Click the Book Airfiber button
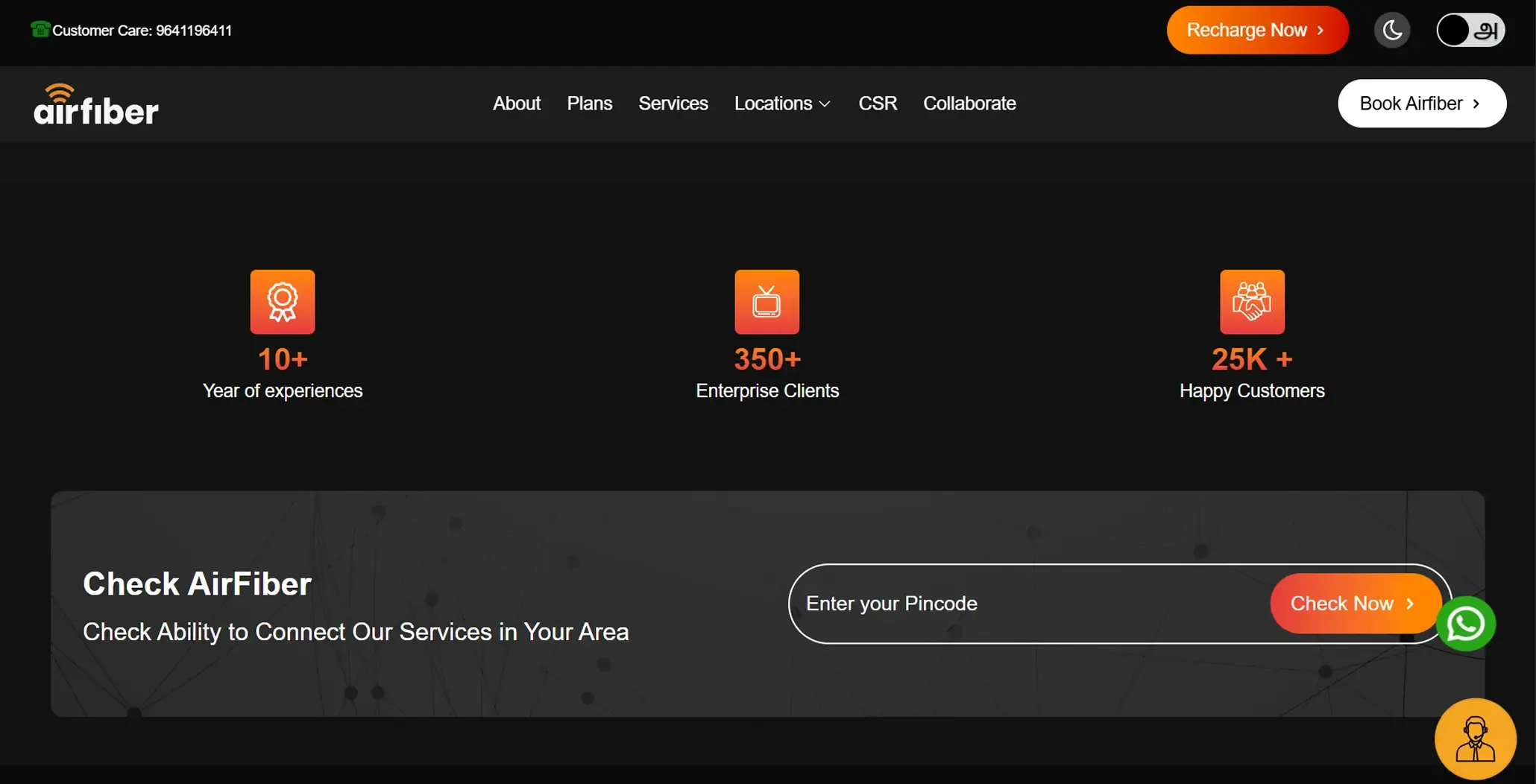Viewport: 1536px width, 784px height. pos(1422,104)
